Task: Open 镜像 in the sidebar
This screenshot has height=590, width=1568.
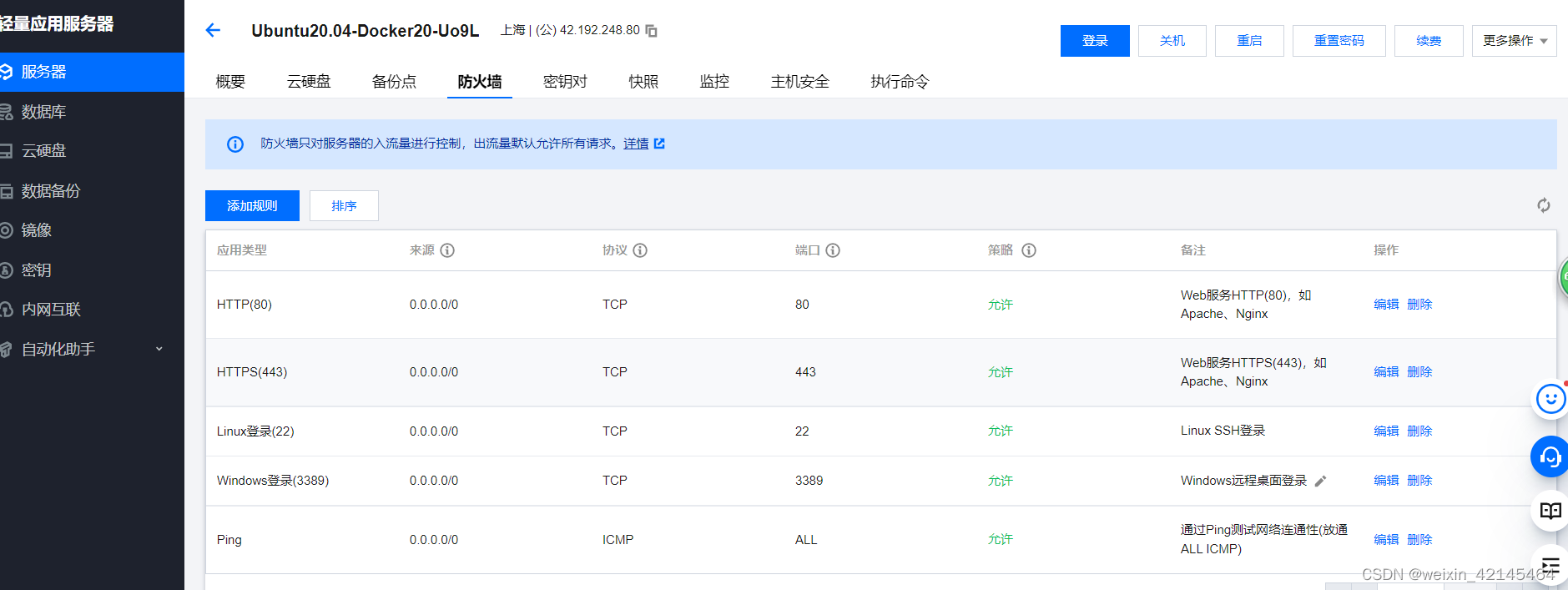Action: tap(37, 230)
